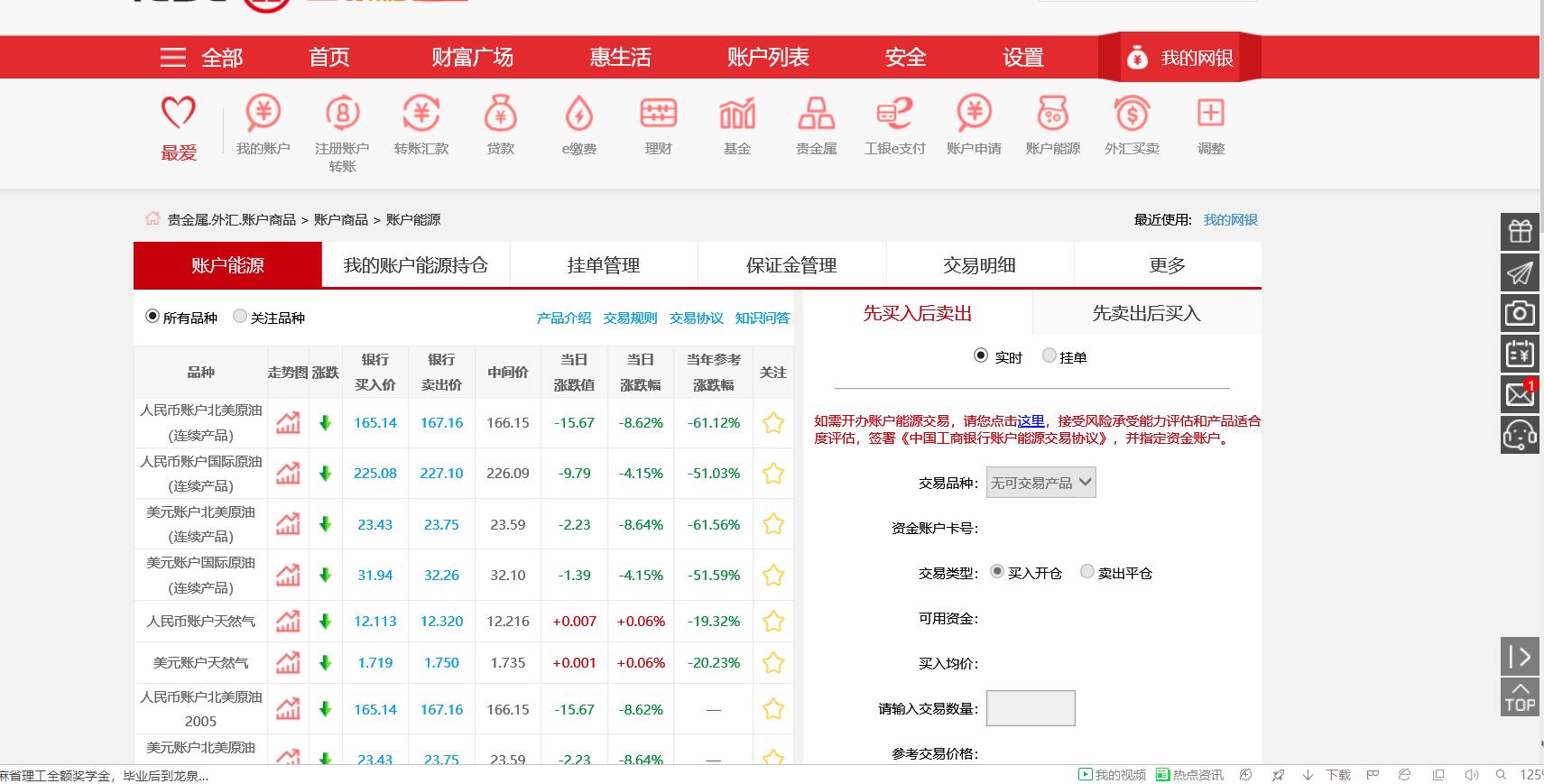1544x784 pixels.
Task: Click the 调整 plus icon
Action: [1211, 114]
